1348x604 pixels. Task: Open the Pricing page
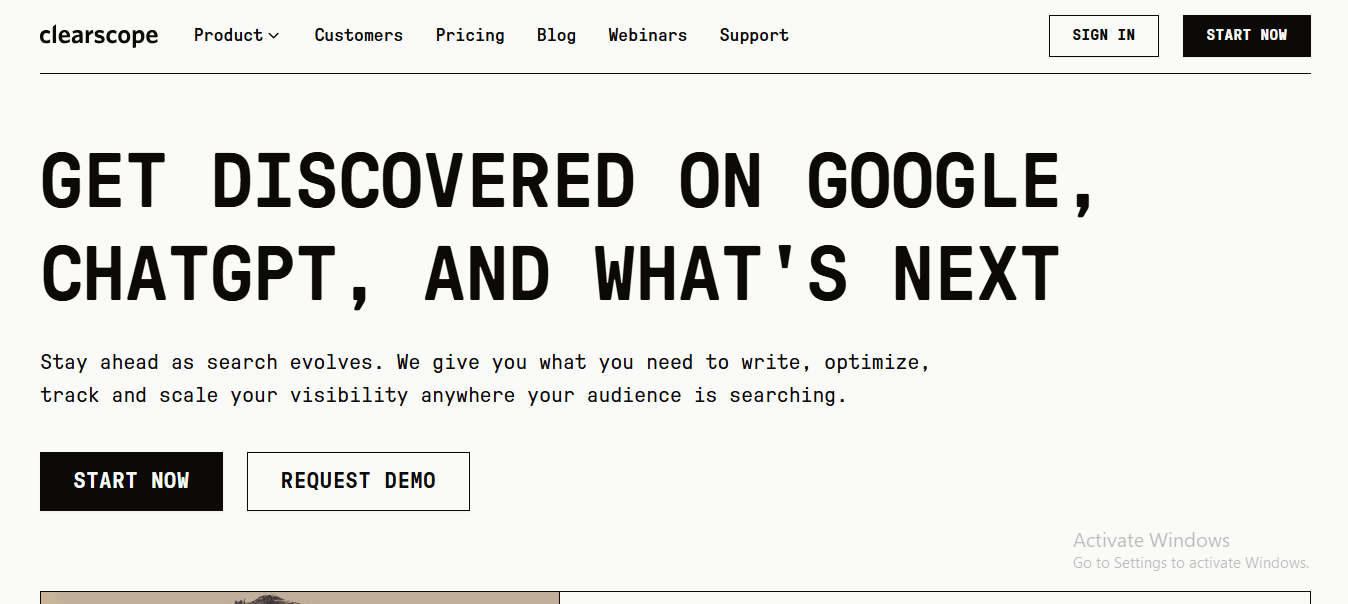(x=470, y=36)
